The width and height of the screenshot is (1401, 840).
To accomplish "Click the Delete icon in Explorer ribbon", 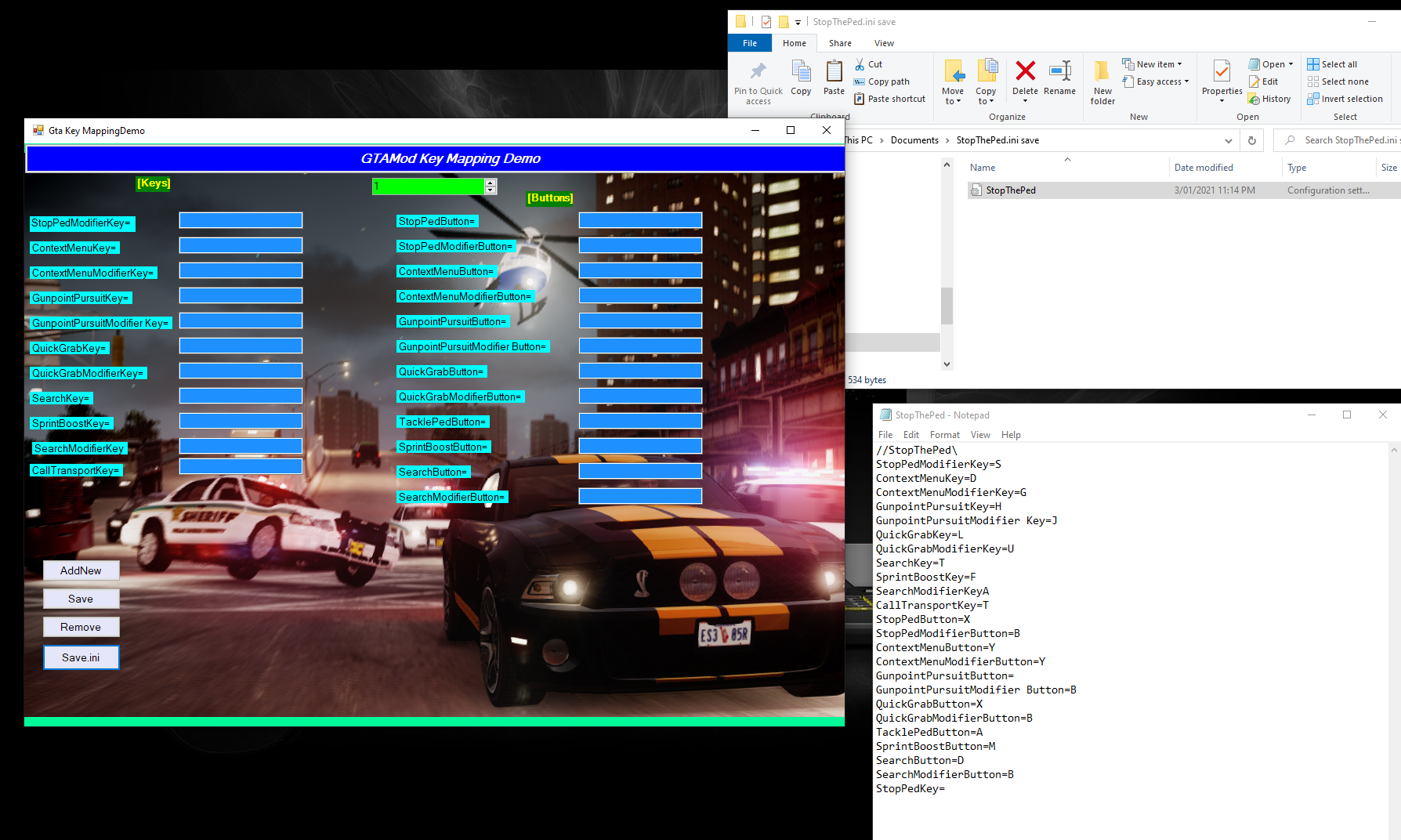I will (1025, 72).
